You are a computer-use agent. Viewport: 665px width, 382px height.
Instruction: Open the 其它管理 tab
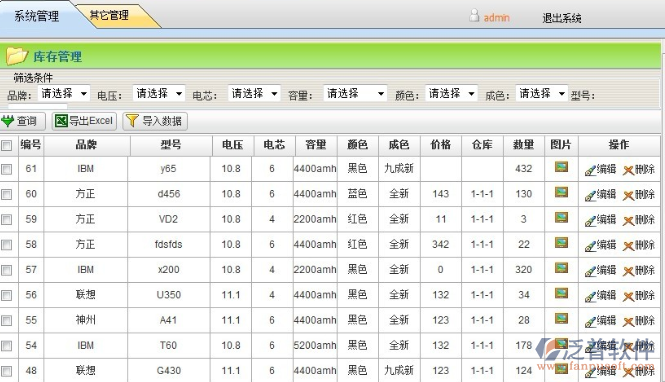pyautogui.click(x=109, y=16)
